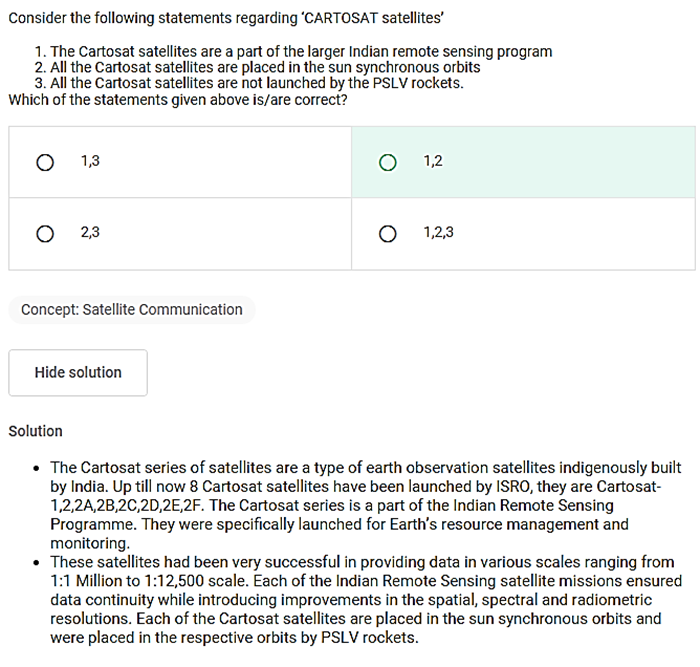Screen dimensions: 700x667
Task: Select the radio button for option 1,3
Action: pos(45,162)
